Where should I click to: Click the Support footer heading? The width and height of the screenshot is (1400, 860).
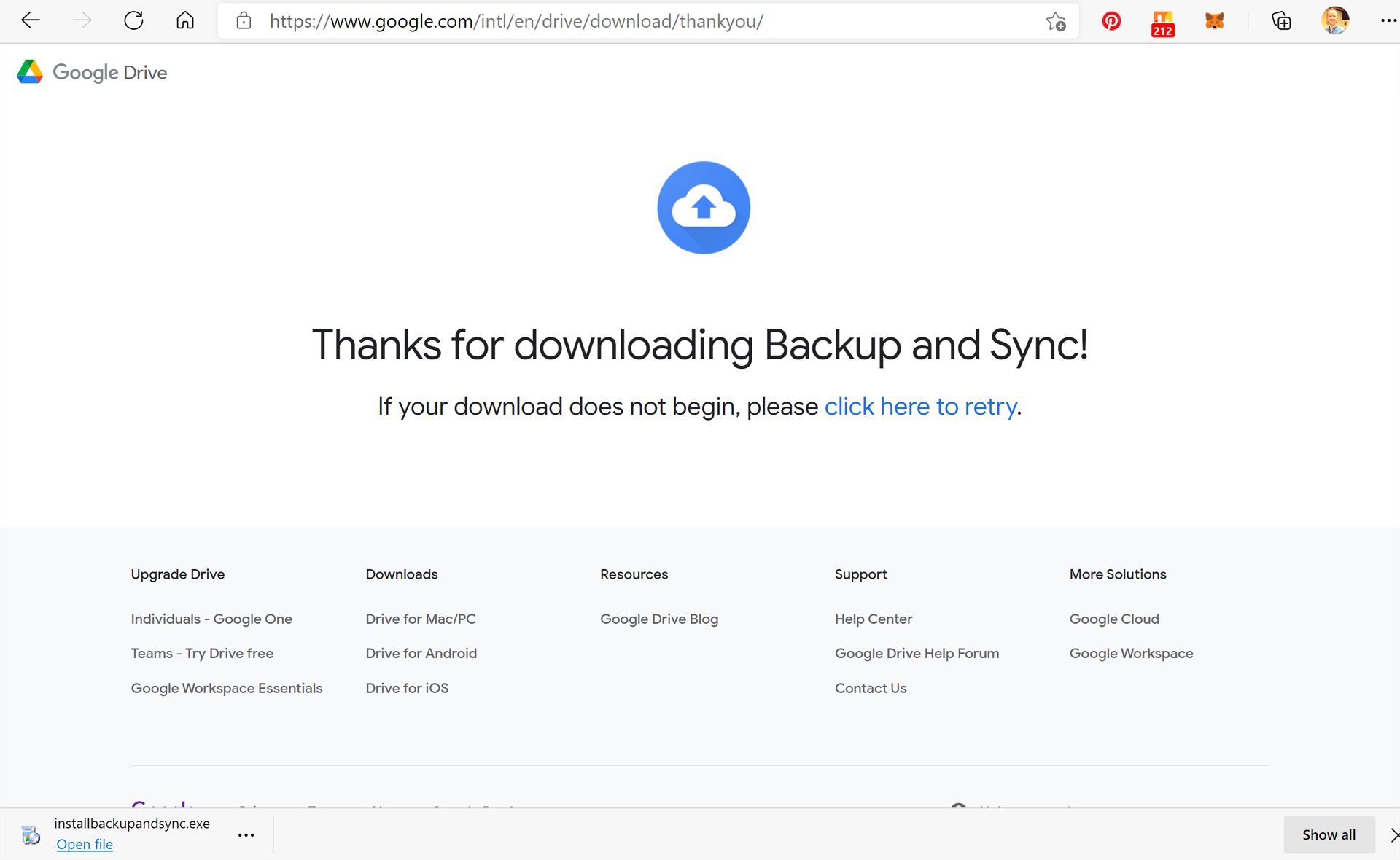pyautogui.click(x=861, y=574)
